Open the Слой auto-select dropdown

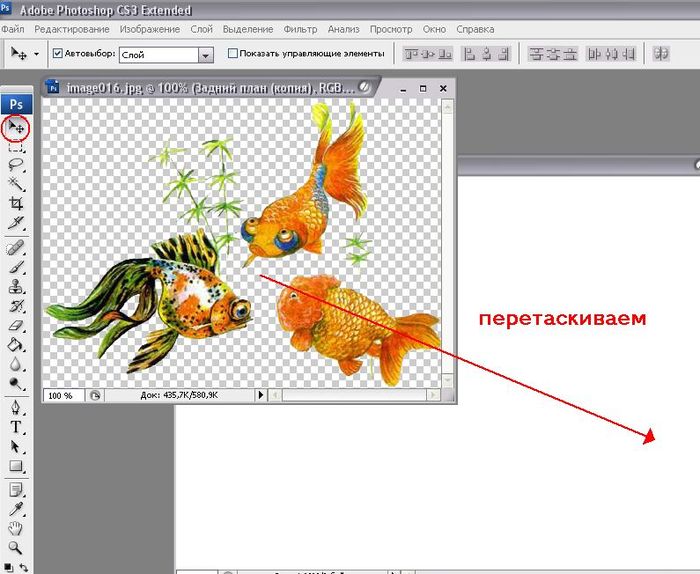205,55
